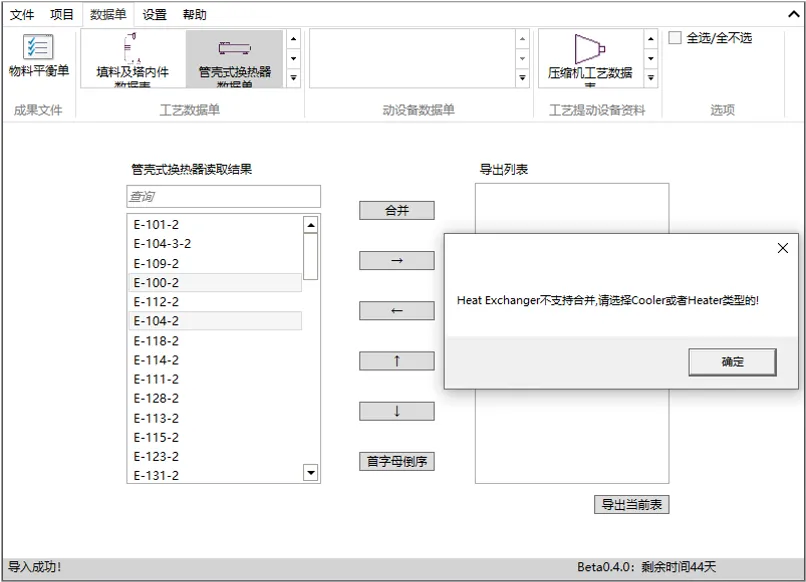
Task: Focus the 查询 search field
Action: [x=224, y=196]
